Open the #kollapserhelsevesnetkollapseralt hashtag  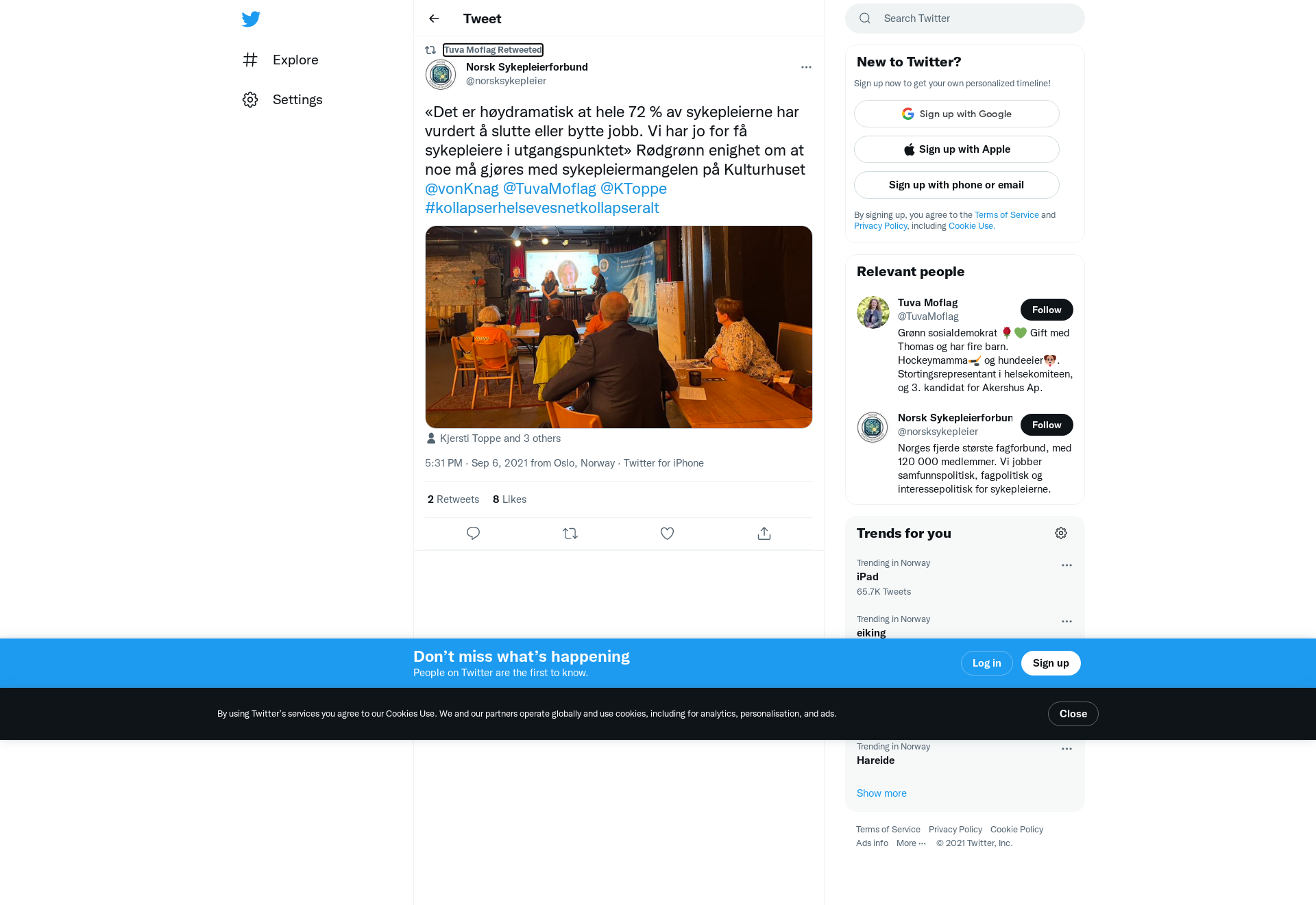pyautogui.click(x=542, y=208)
